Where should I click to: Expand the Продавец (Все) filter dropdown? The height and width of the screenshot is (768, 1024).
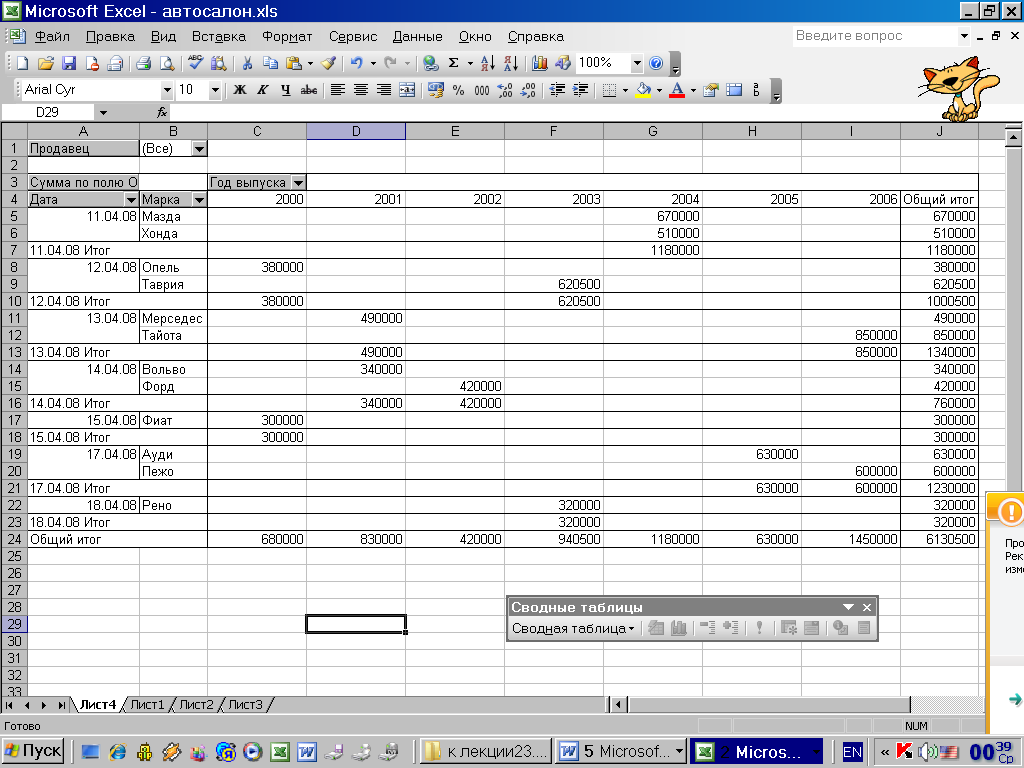199,149
